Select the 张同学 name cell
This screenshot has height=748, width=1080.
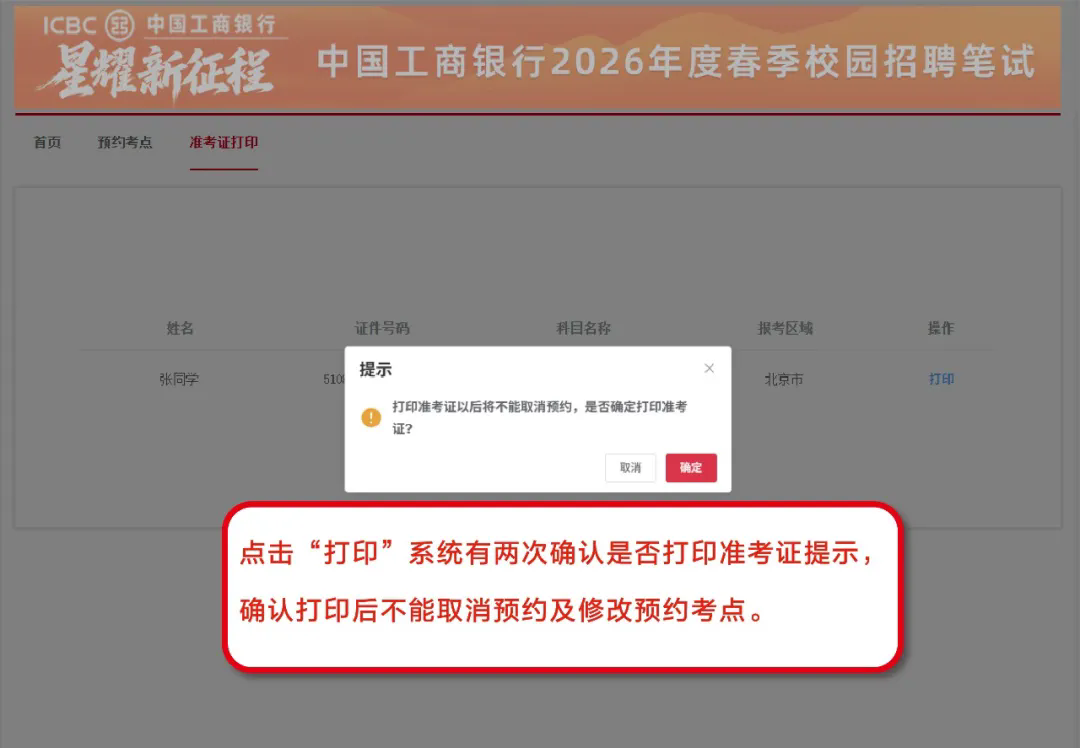pyautogui.click(x=179, y=380)
